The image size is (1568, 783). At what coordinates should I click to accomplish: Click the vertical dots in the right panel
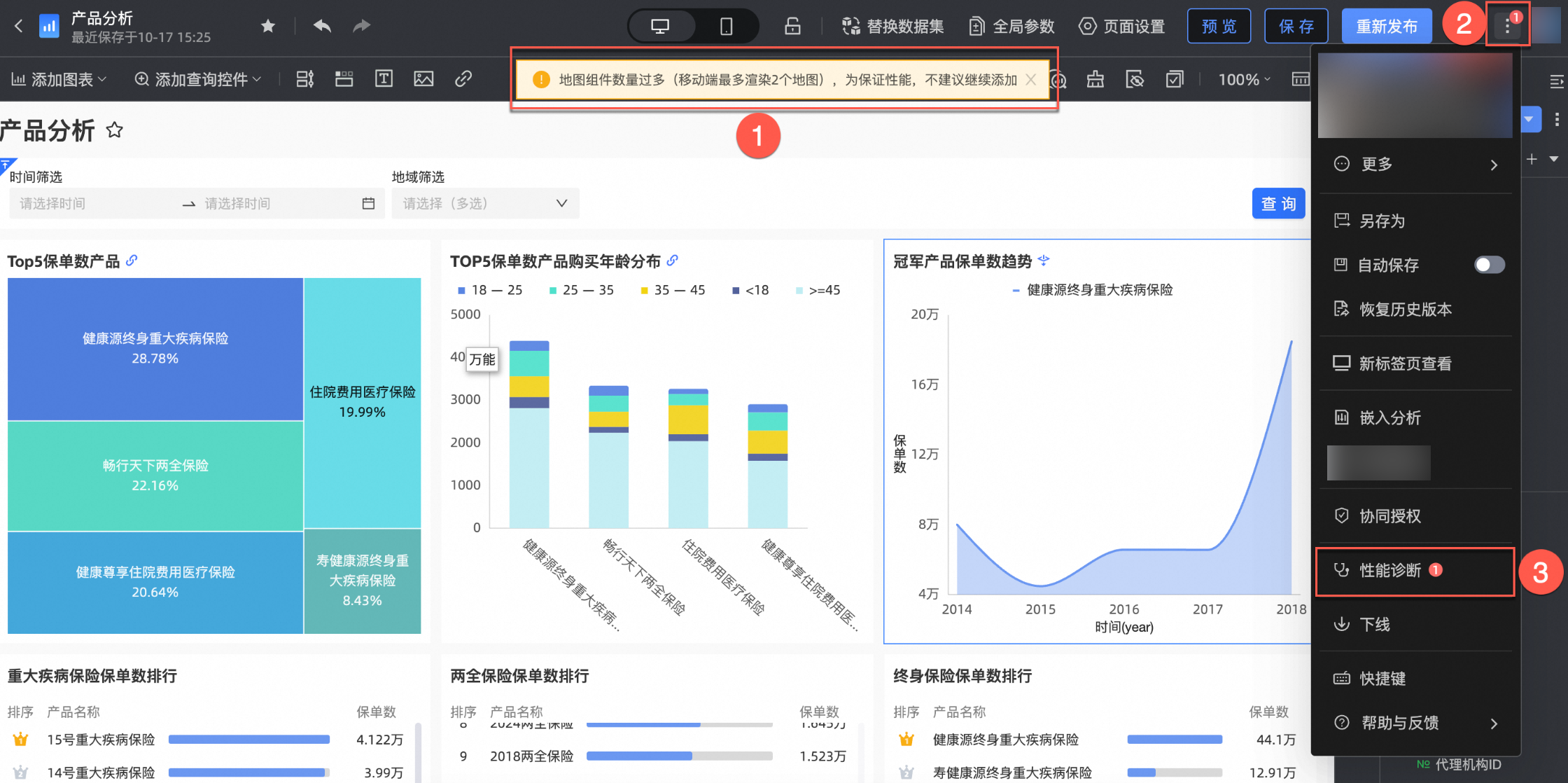coord(1557,119)
